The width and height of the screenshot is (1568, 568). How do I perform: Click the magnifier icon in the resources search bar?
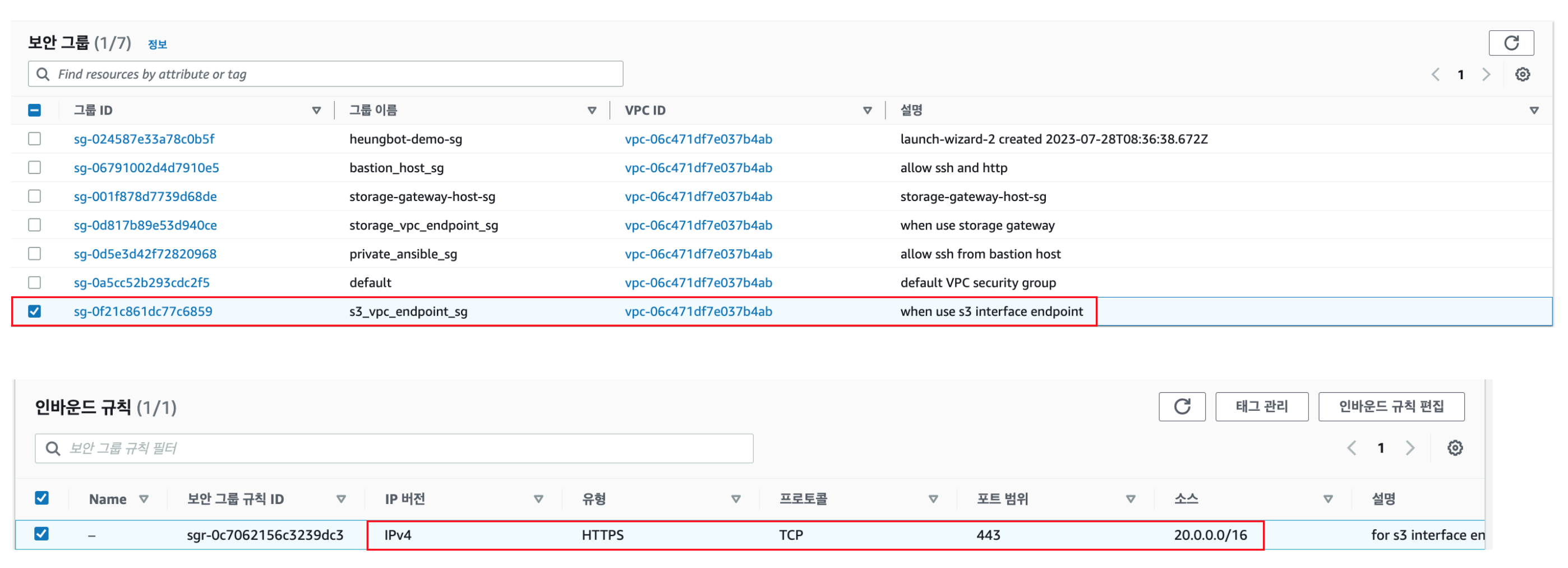coord(43,74)
